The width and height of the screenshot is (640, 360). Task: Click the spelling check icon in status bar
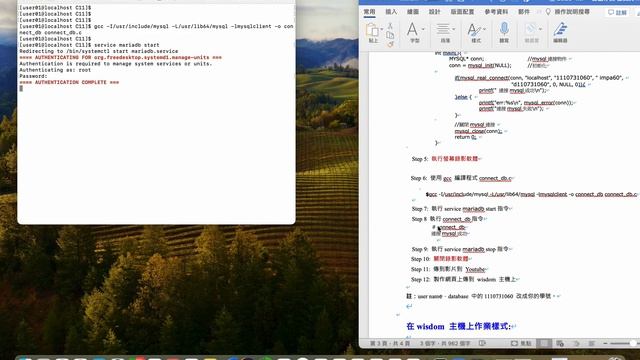[482, 343]
